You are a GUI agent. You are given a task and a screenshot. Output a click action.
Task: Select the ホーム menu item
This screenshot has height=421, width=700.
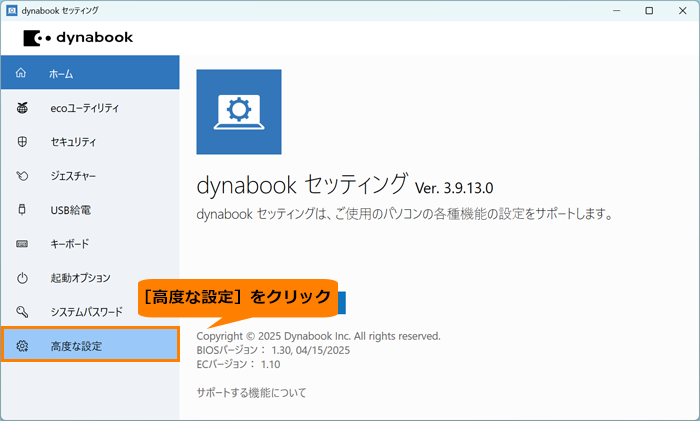pyautogui.click(x=90, y=72)
